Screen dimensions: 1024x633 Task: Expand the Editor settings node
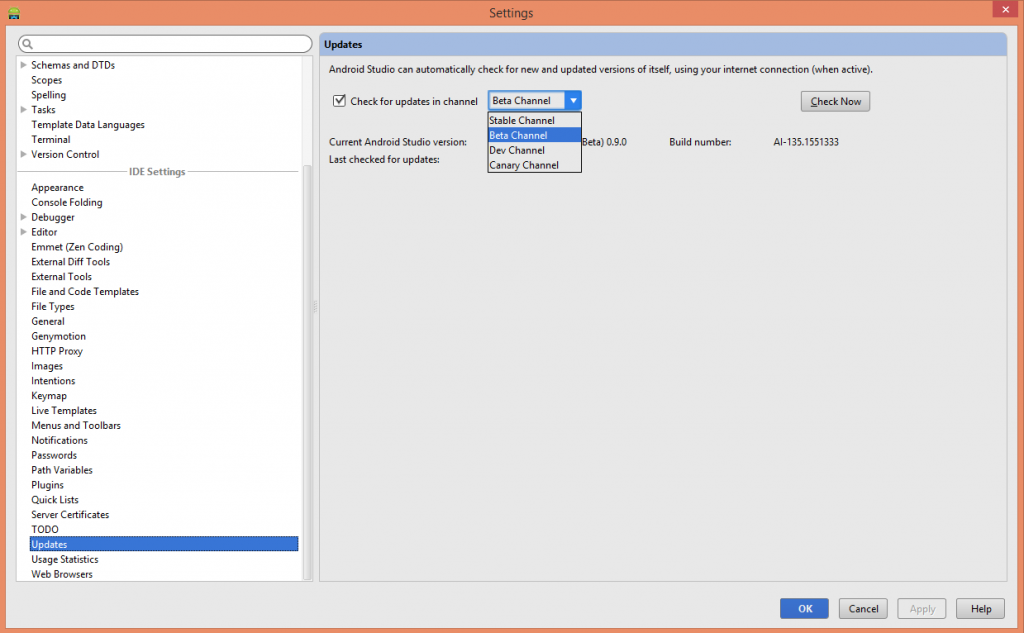24,232
